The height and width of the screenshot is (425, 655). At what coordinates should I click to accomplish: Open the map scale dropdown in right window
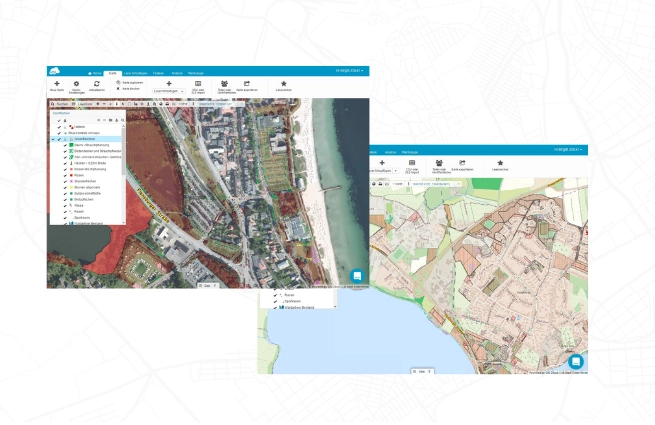coord(398,183)
